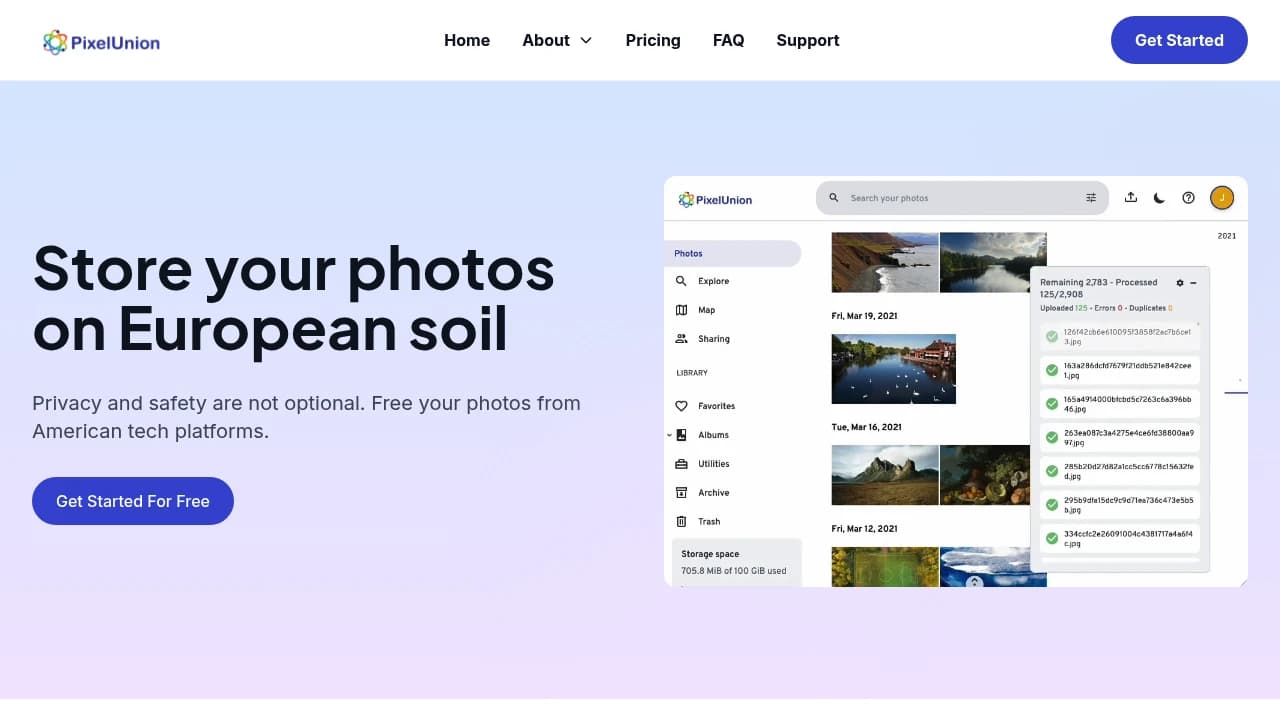Open the user avatar J menu

click(x=1222, y=198)
